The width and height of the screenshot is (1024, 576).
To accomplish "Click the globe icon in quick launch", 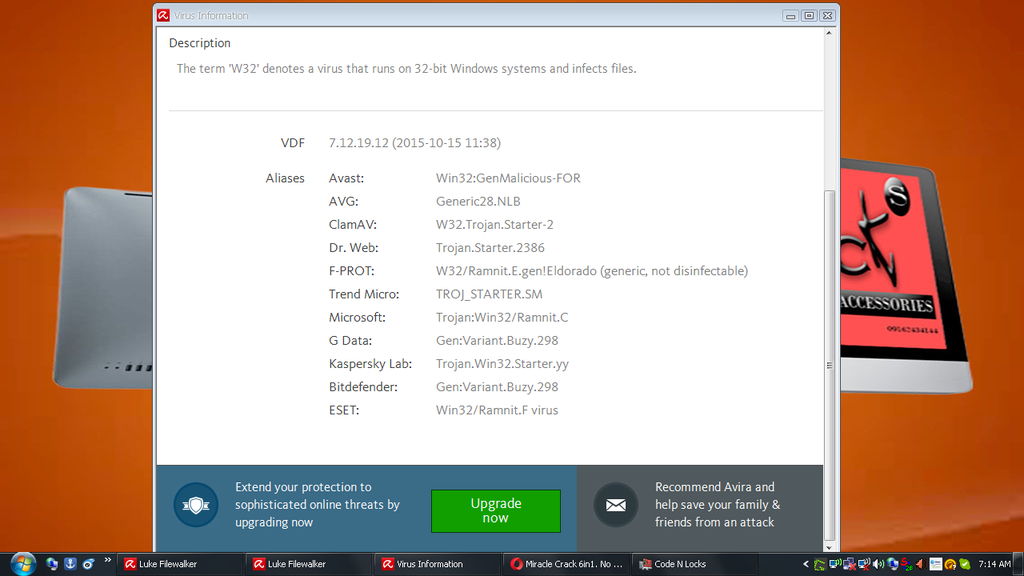I will tap(52, 564).
